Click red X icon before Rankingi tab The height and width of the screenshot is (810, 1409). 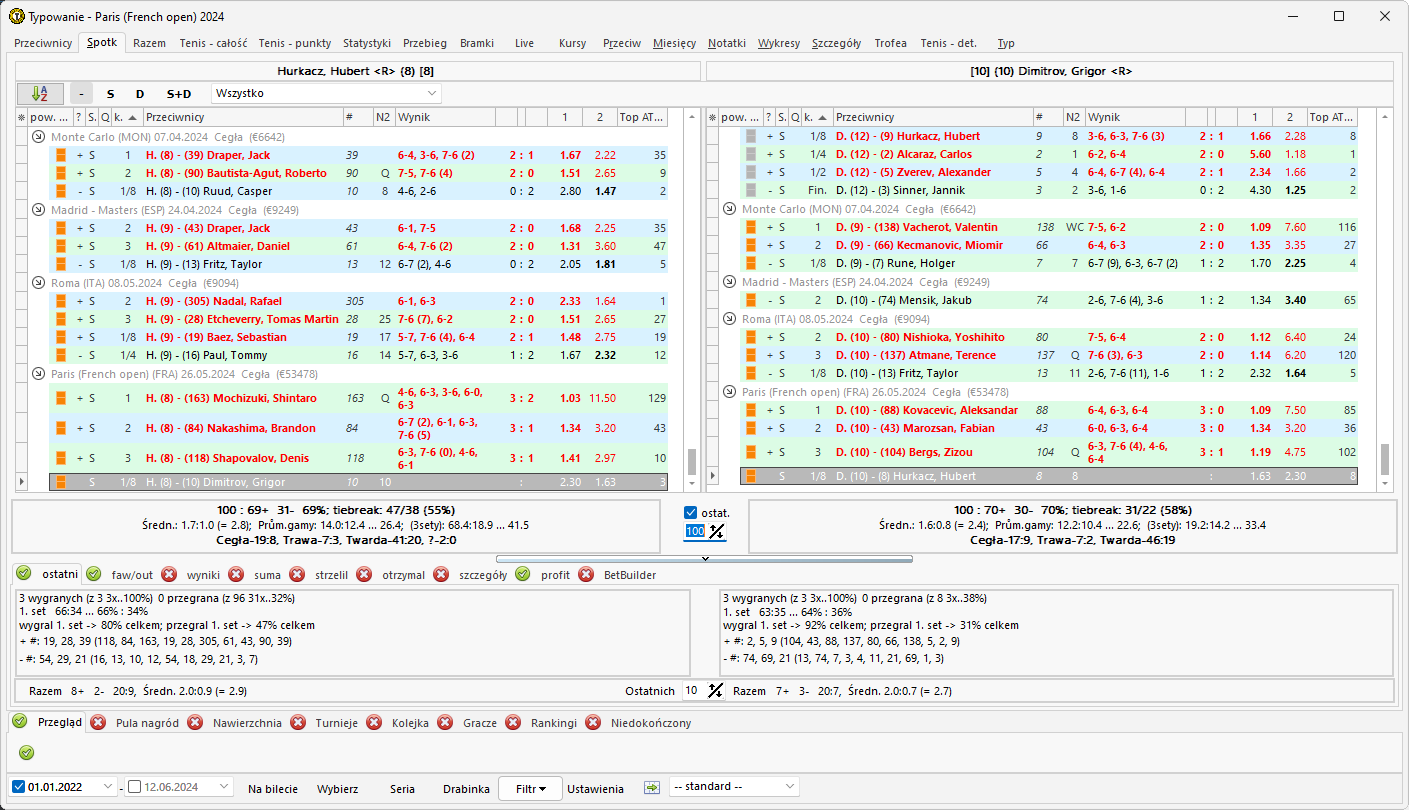(x=512, y=723)
